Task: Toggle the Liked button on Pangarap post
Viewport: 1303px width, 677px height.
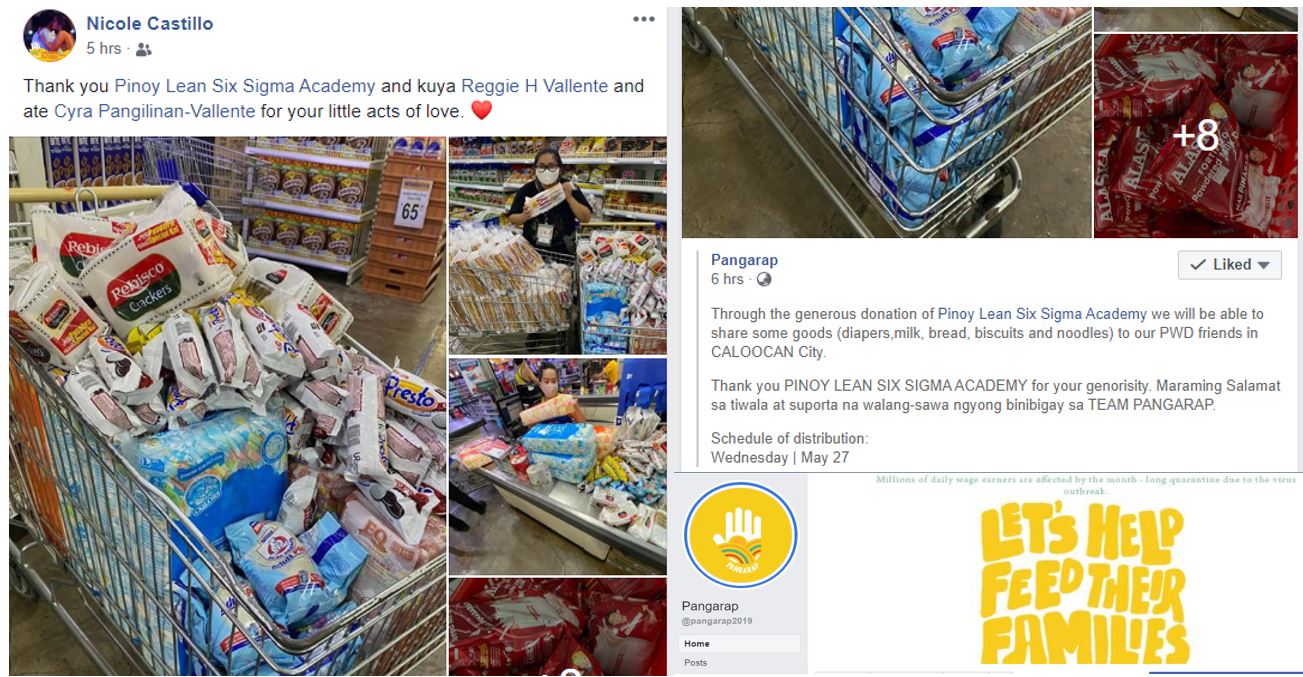Action: tap(1229, 265)
